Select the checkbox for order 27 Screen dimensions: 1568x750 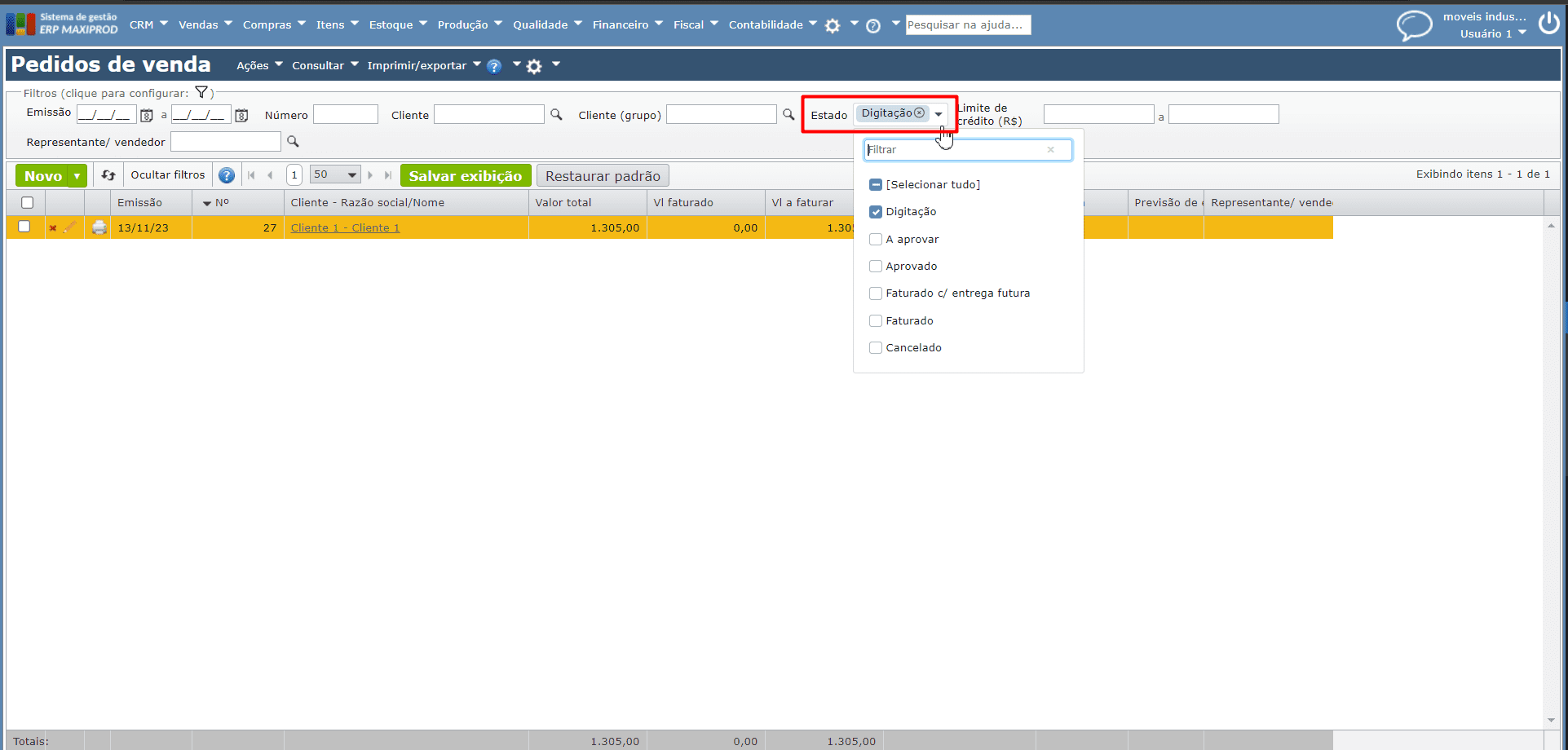click(x=24, y=227)
